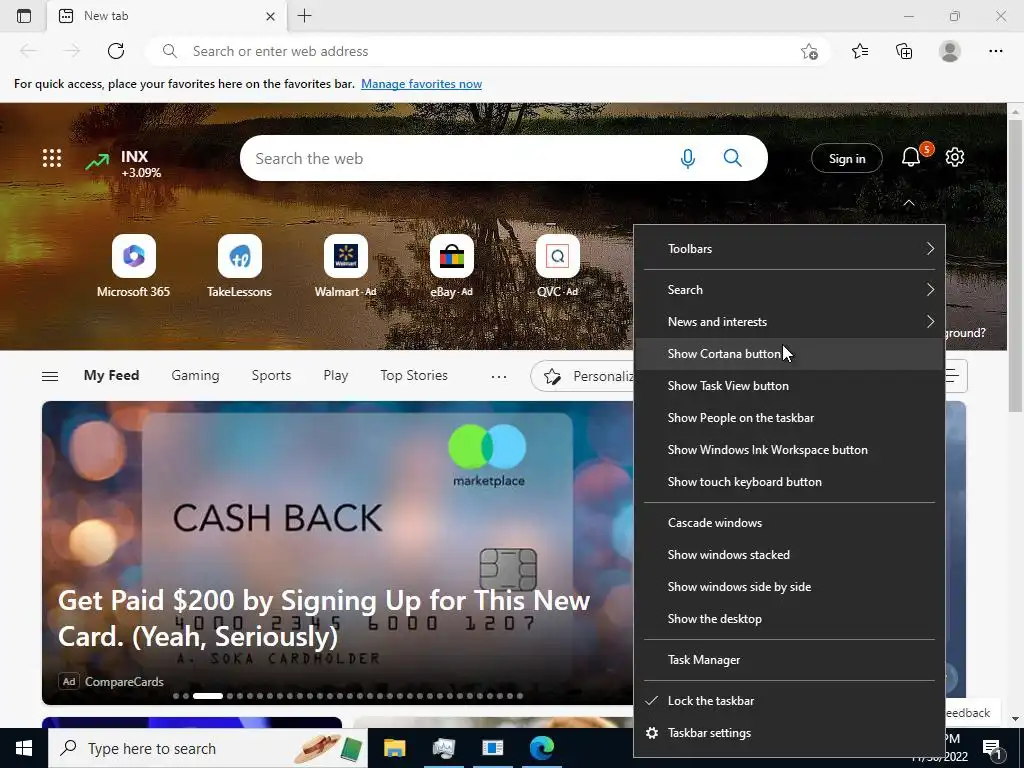Start voice search with microphone icon
Viewport: 1024px width, 768px height.
click(687, 158)
